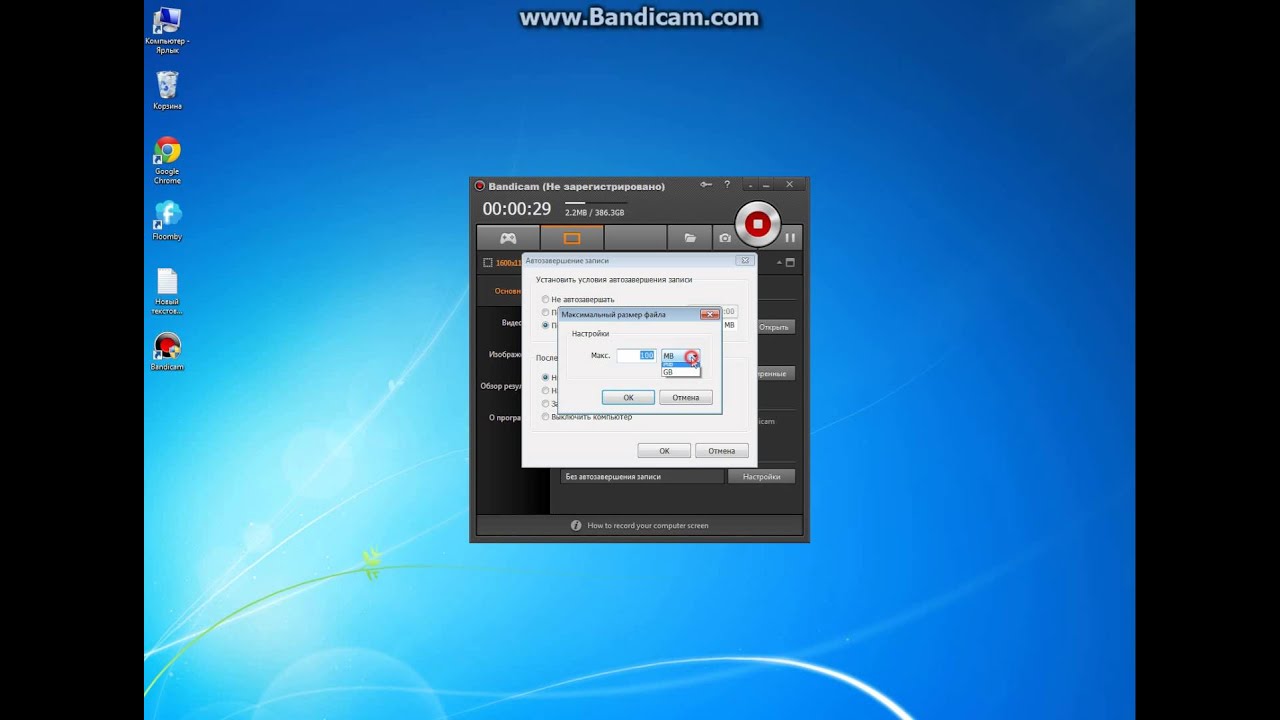
Task: Pause the recording with the pause icon
Action: point(790,238)
